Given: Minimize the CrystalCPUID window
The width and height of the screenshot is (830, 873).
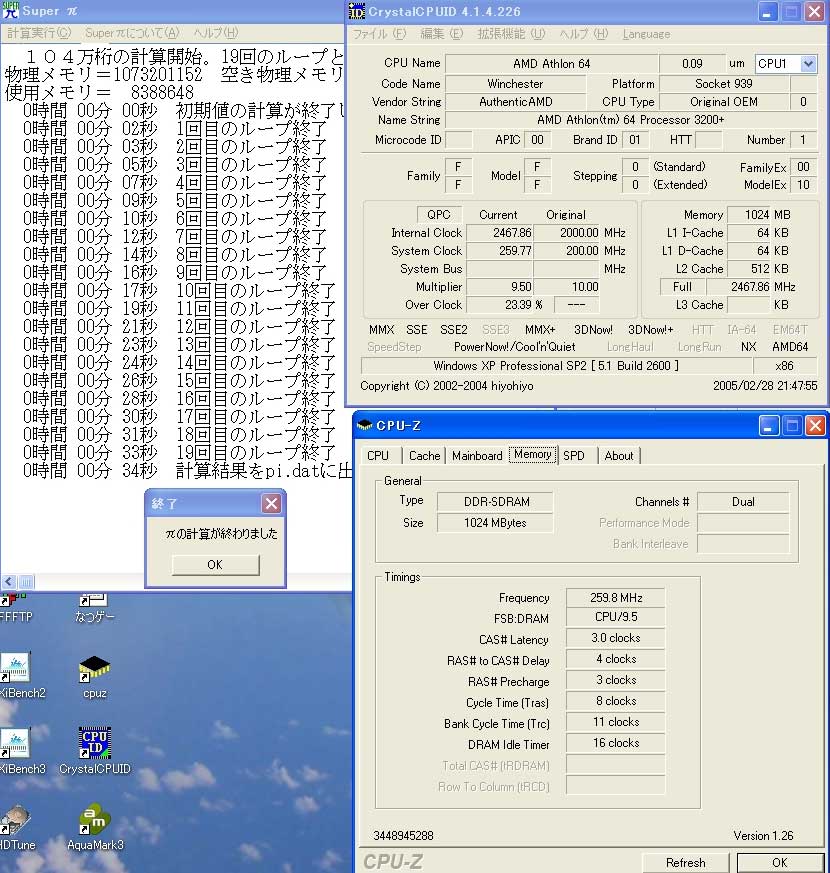Looking at the screenshot, I should [767, 12].
